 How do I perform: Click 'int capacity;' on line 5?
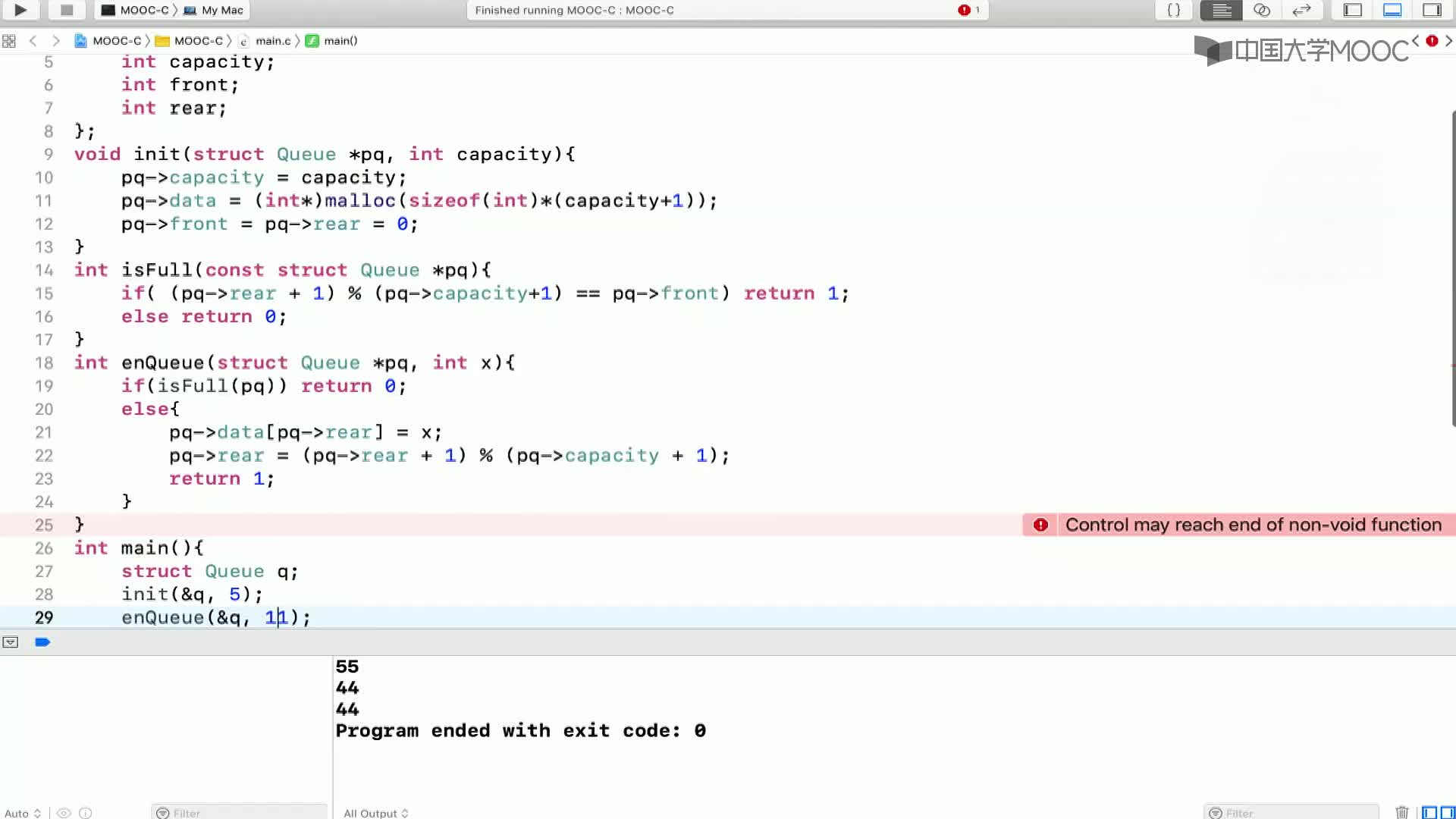[198, 61]
